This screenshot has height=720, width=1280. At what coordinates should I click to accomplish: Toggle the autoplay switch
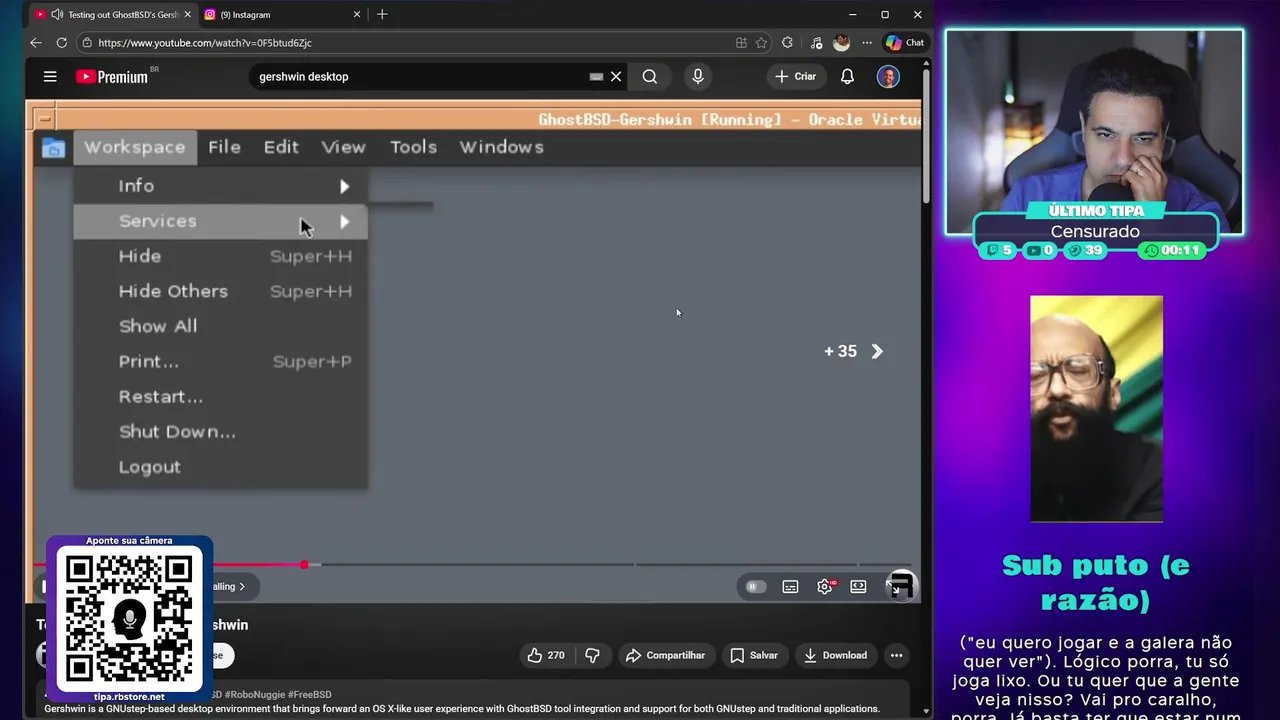coord(755,587)
